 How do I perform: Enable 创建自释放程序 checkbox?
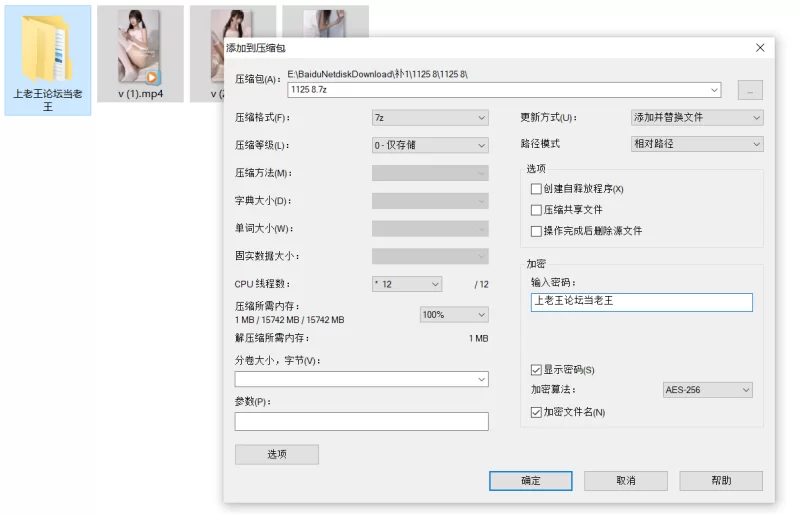(x=536, y=189)
